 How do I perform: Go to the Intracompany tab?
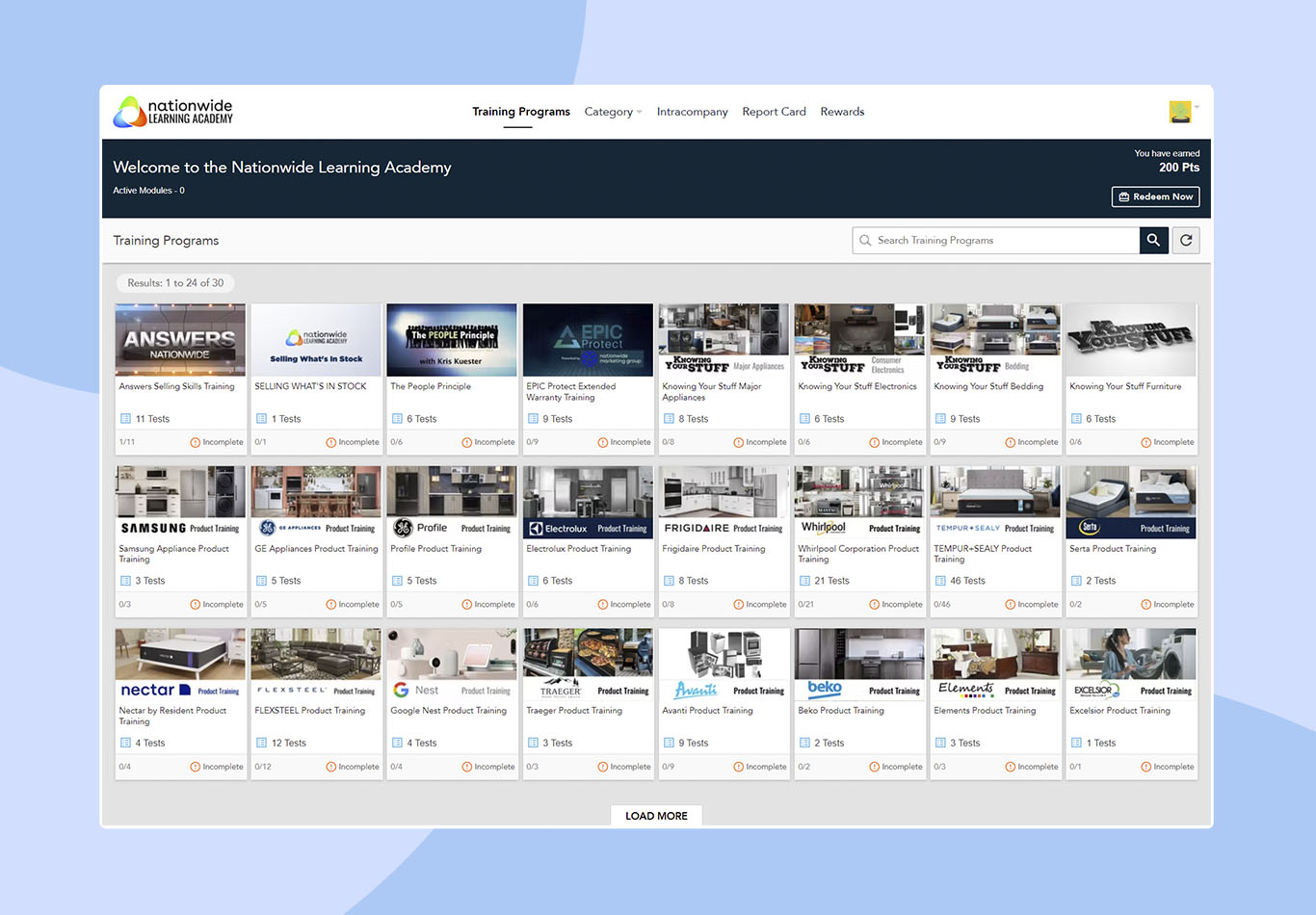coord(692,112)
